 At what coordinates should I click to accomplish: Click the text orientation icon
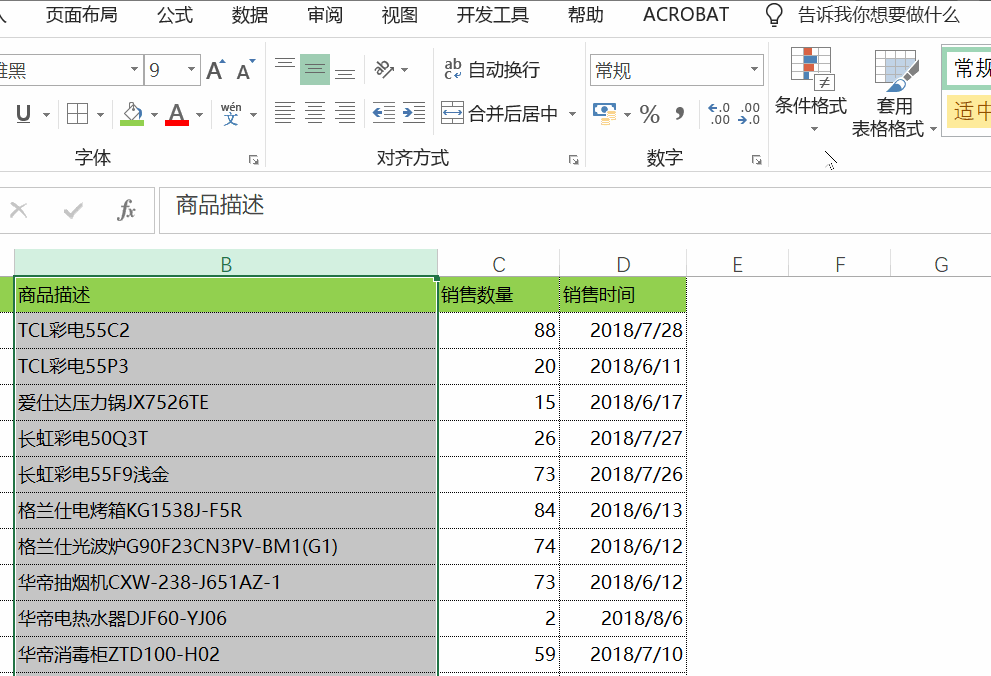pyautogui.click(x=384, y=69)
